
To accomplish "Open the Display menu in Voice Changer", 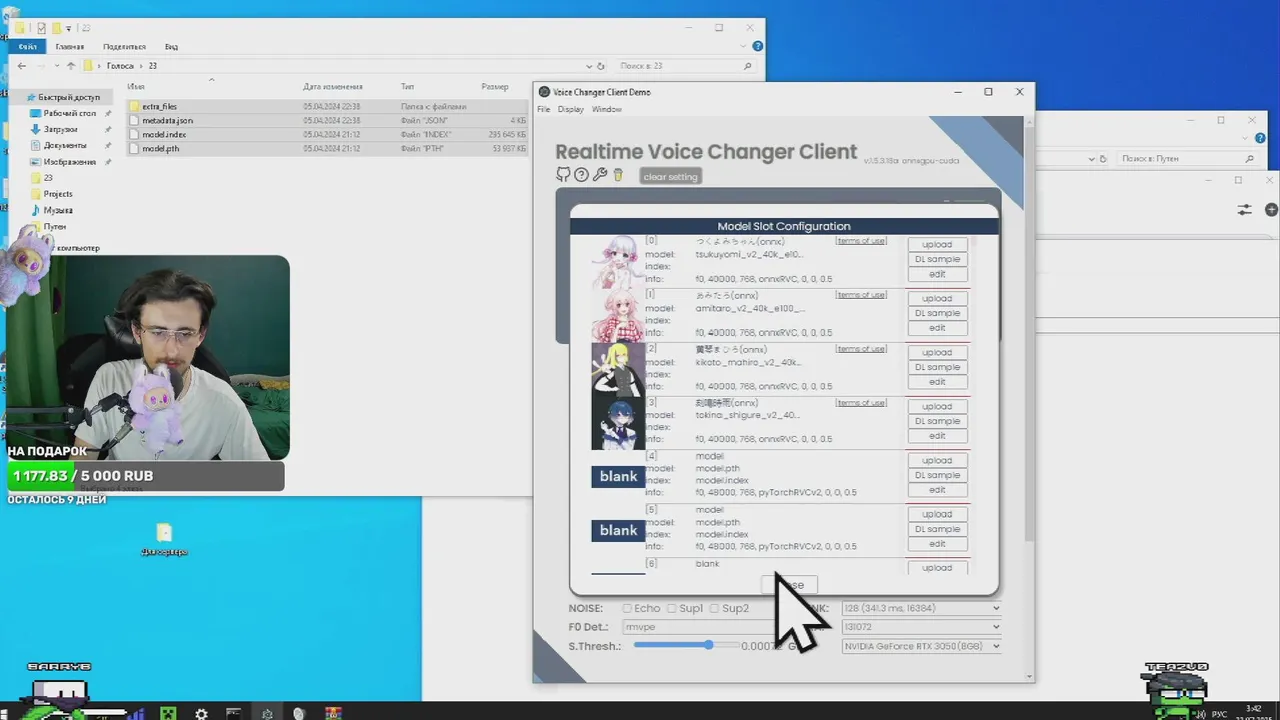I will point(571,109).
